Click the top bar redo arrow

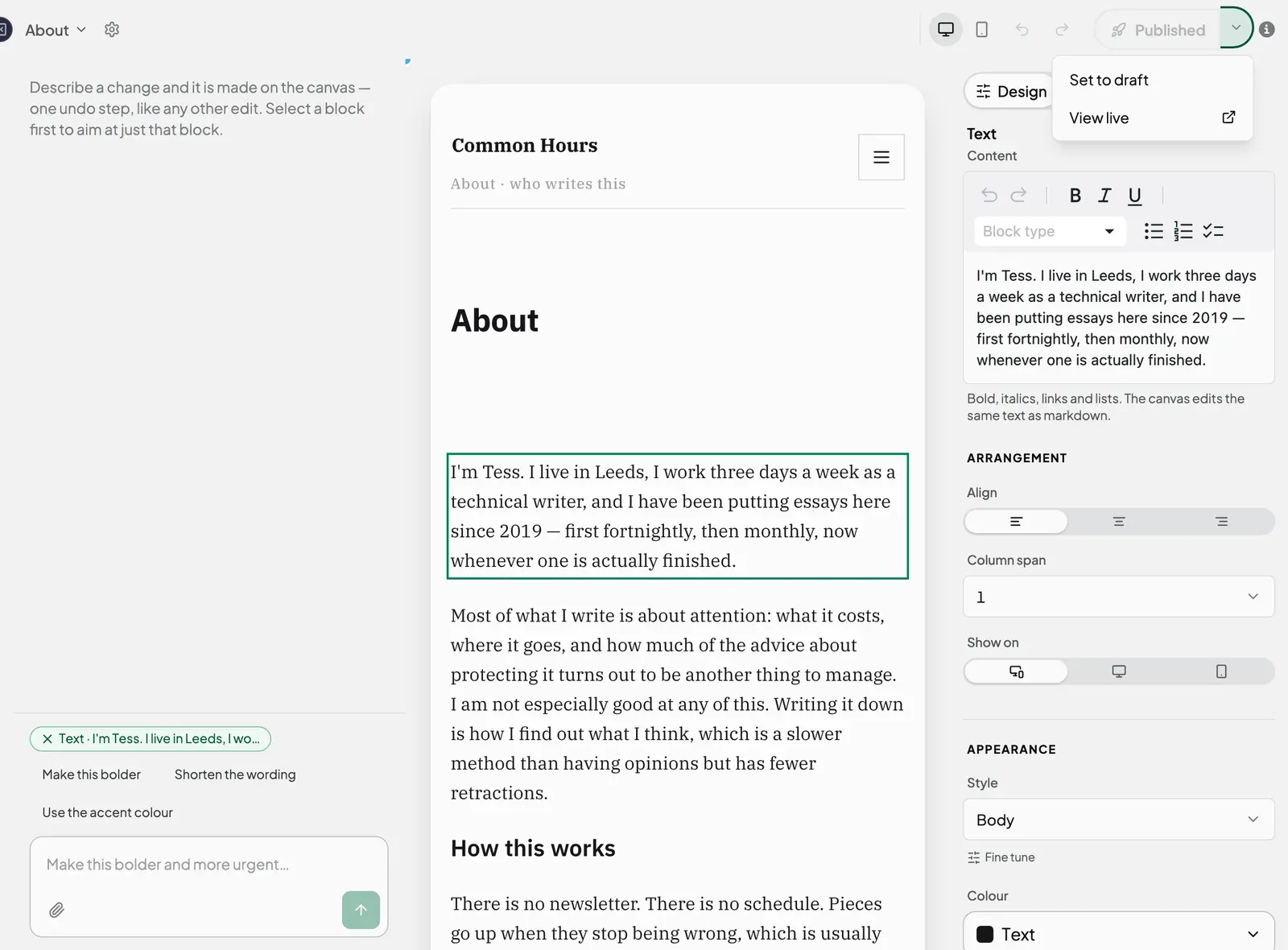pos(1062,30)
